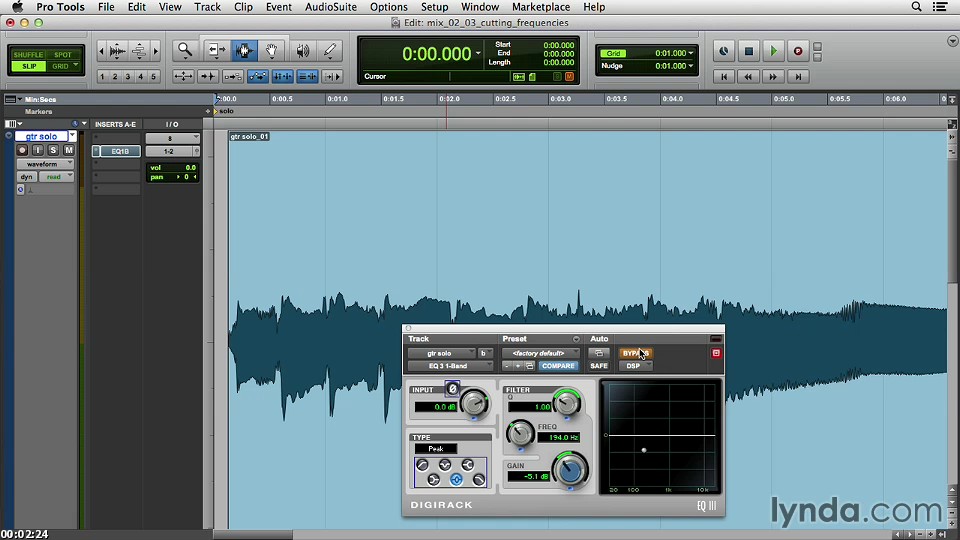Image resolution: width=960 pixels, height=540 pixels.
Task: Open the AudioSuite menu
Action: [331, 7]
